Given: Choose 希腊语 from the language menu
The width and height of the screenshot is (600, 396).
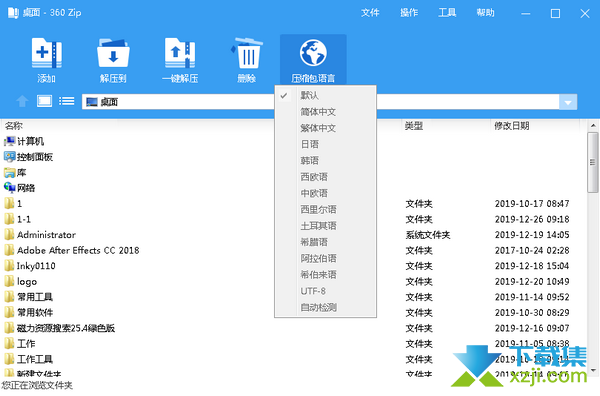Looking at the screenshot, I should 326,242.
